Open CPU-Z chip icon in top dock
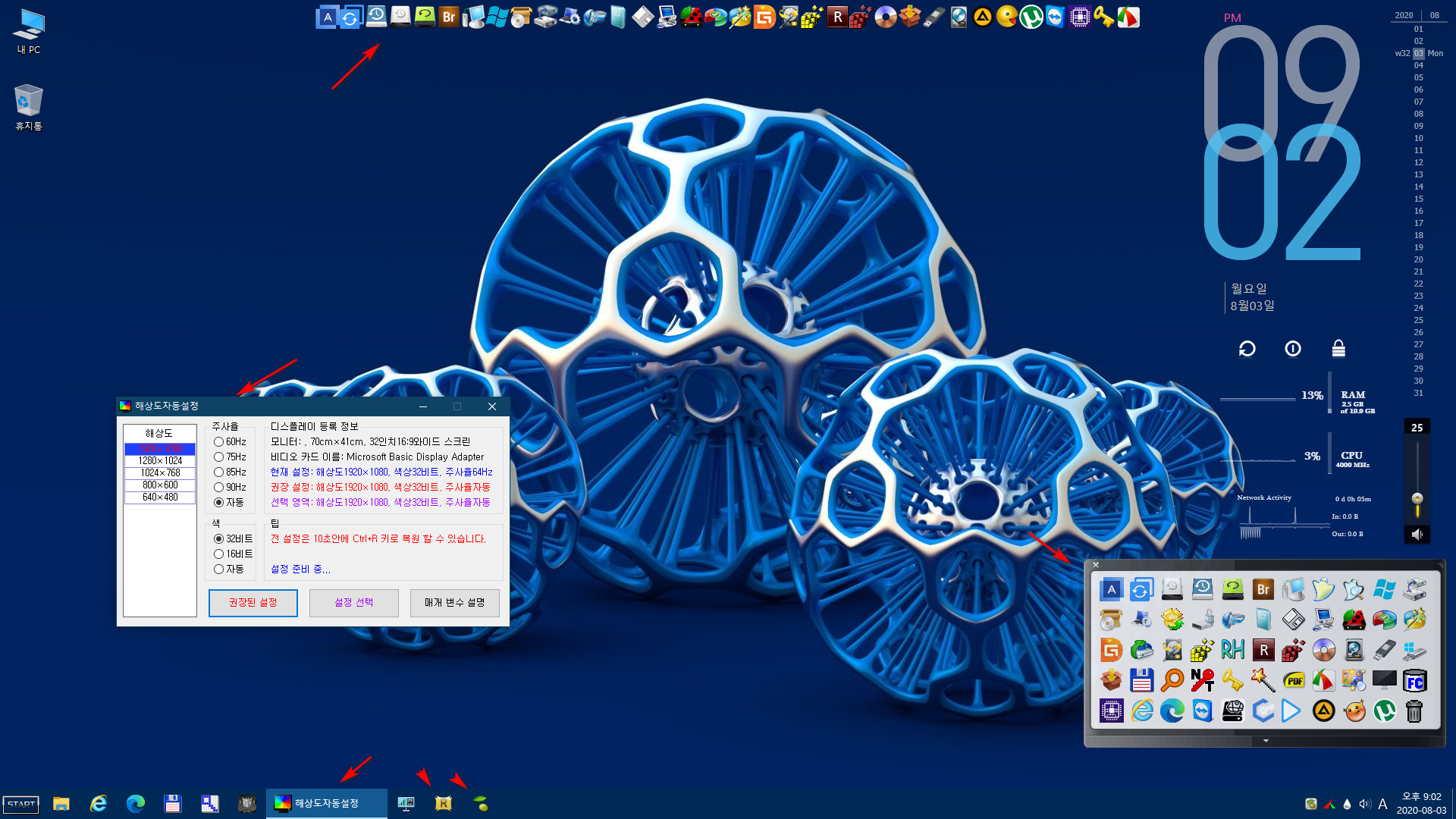 pos(1079,17)
